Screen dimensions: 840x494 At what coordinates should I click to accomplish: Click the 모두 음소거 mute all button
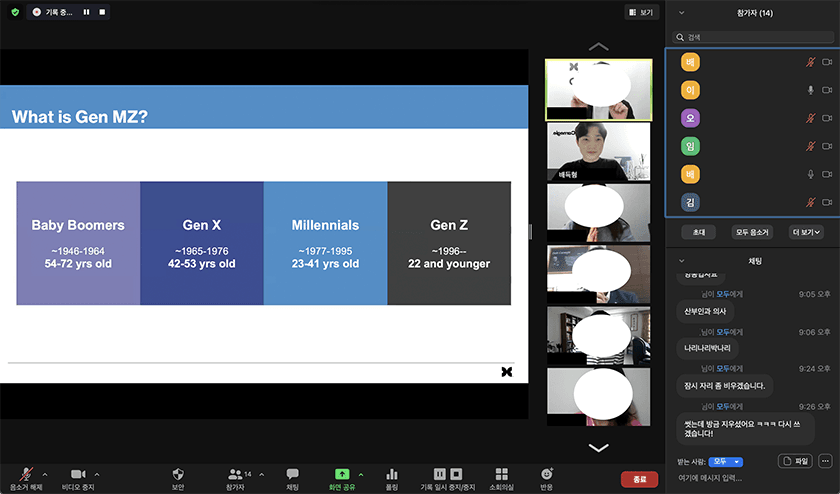point(752,232)
